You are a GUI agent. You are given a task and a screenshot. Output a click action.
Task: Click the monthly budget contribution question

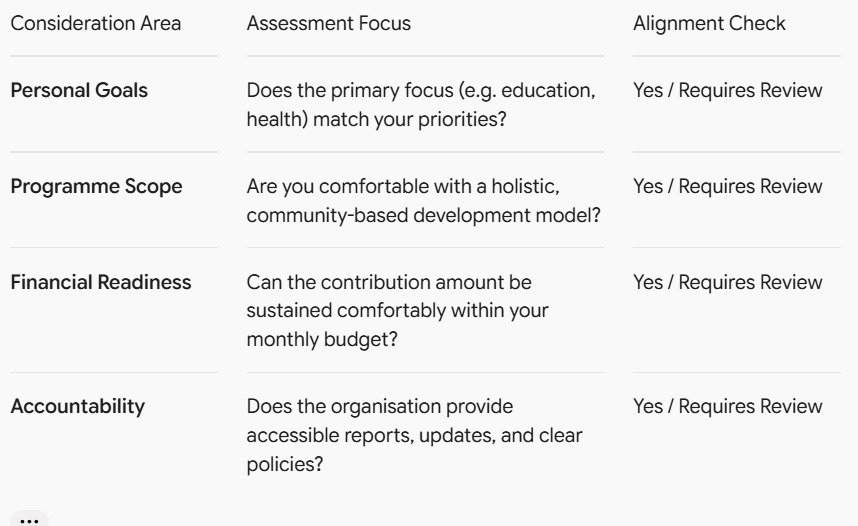point(397,311)
